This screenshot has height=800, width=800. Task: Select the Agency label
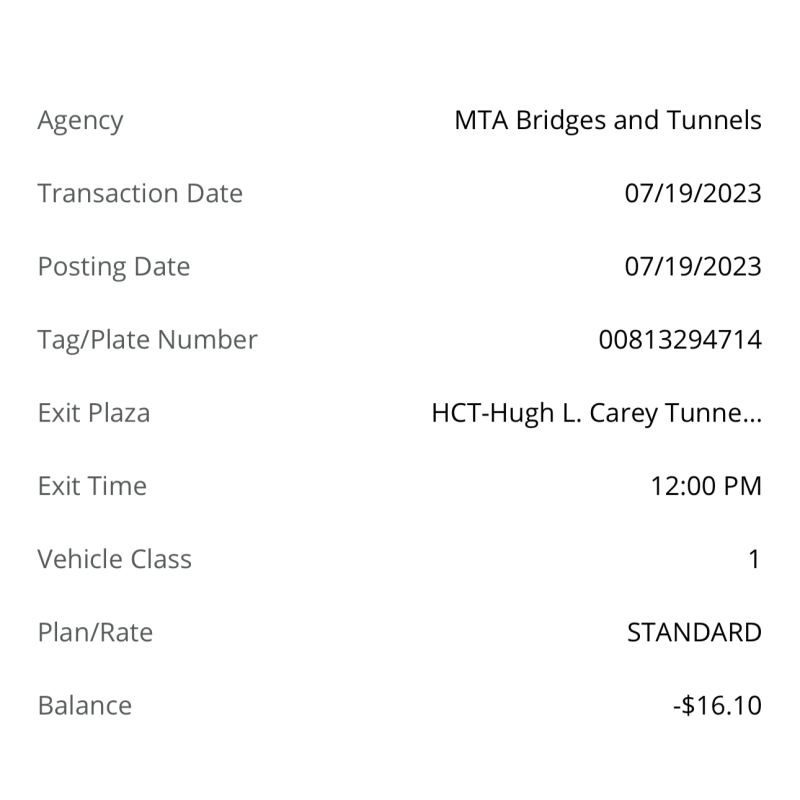(x=80, y=121)
